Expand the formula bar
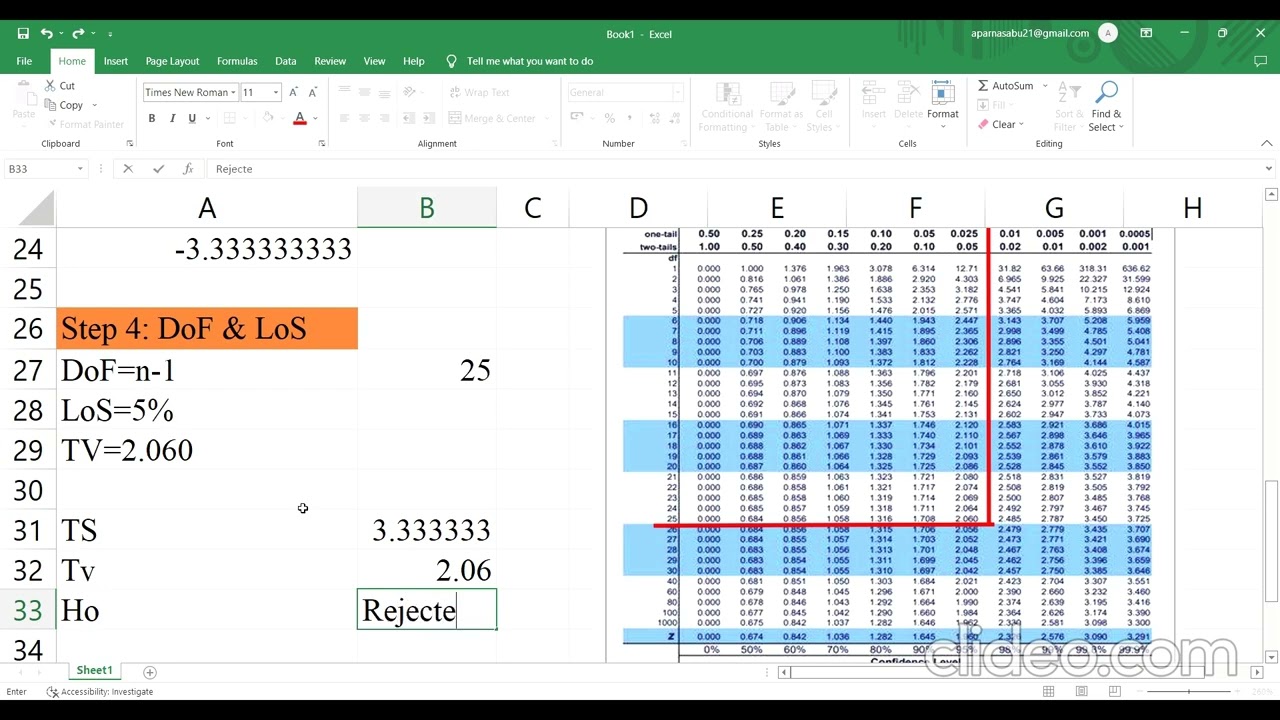 point(1269,169)
